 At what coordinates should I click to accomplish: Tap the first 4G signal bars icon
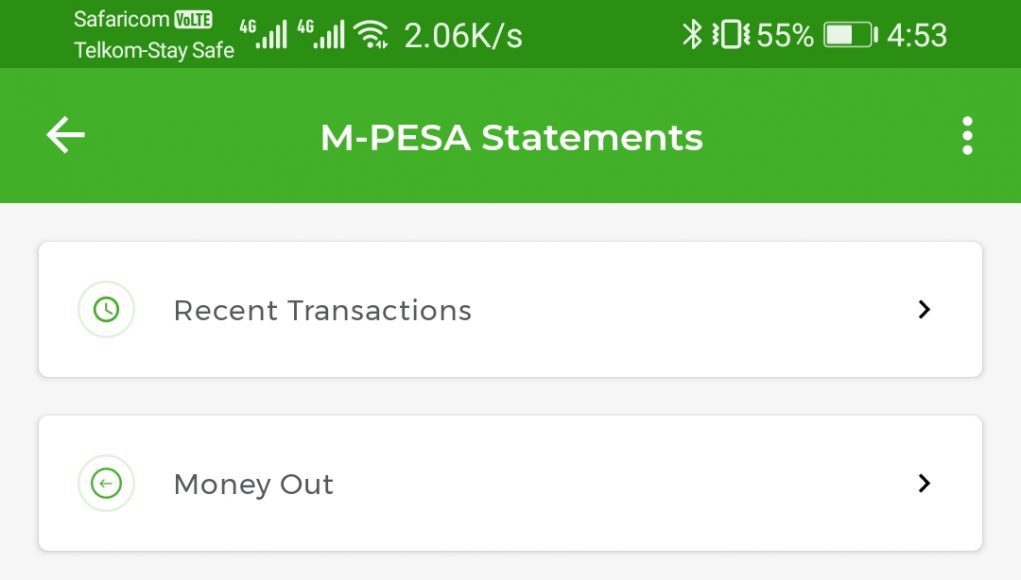263,35
